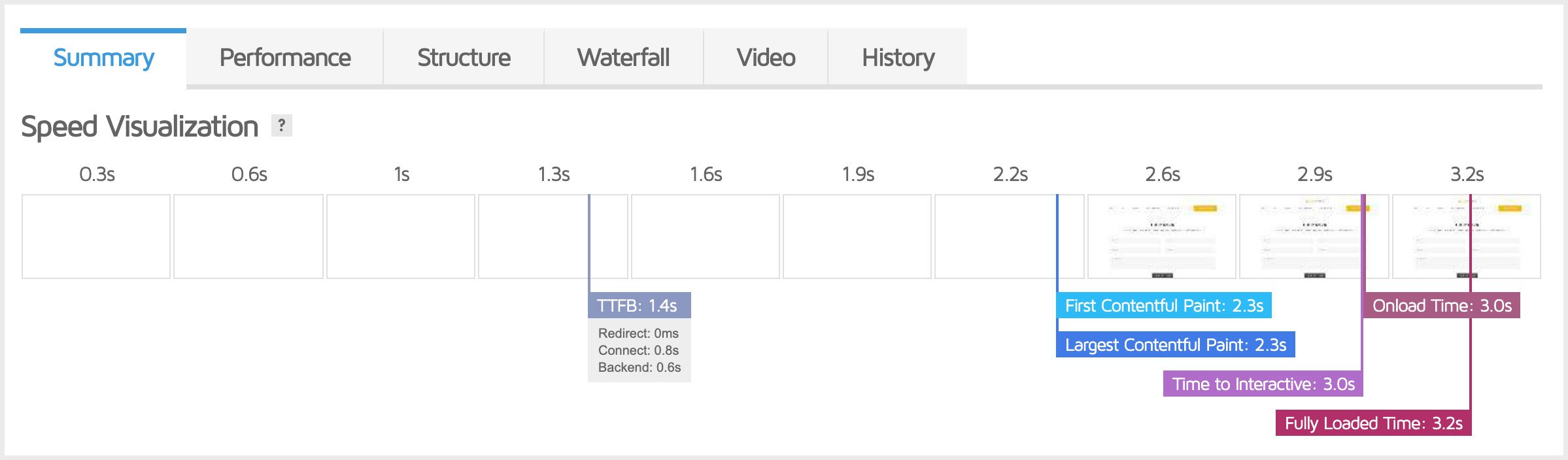Switch to the Summary tab
Image resolution: width=1568 pixels, height=460 pixels.
(103, 57)
